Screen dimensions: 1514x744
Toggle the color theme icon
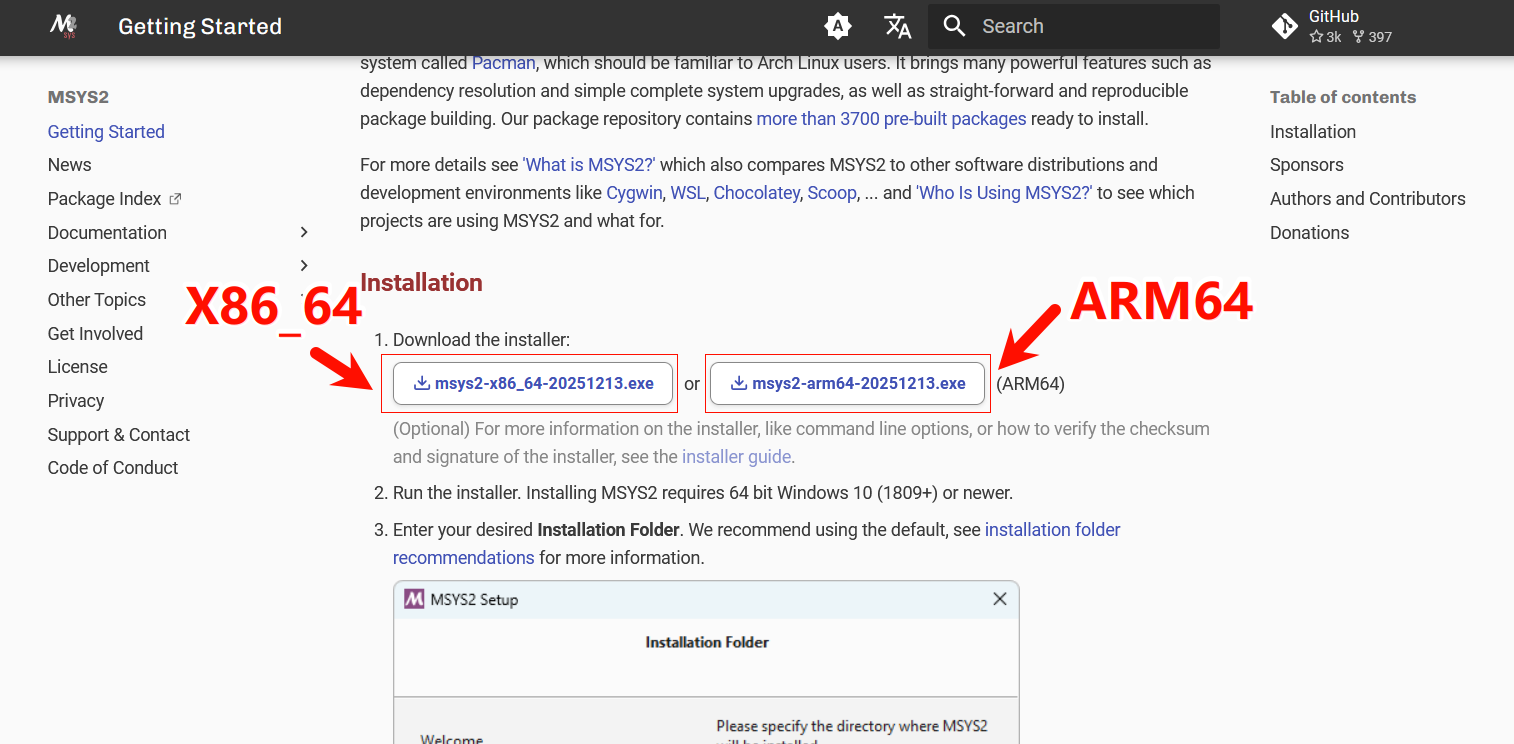(x=838, y=26)
